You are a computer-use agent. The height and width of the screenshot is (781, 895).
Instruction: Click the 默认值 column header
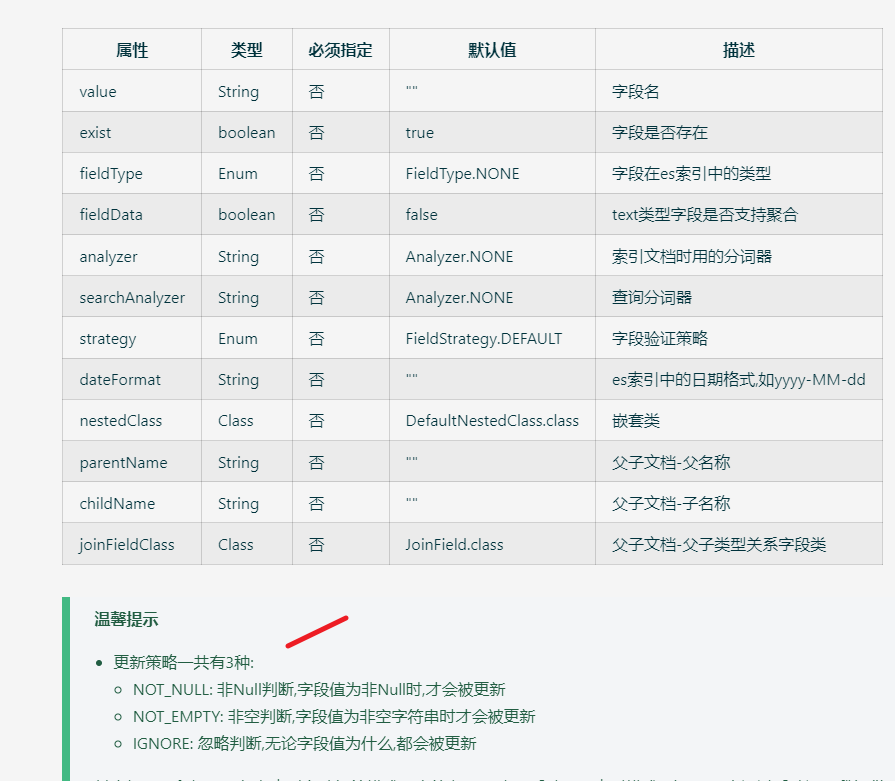[491, 49]
